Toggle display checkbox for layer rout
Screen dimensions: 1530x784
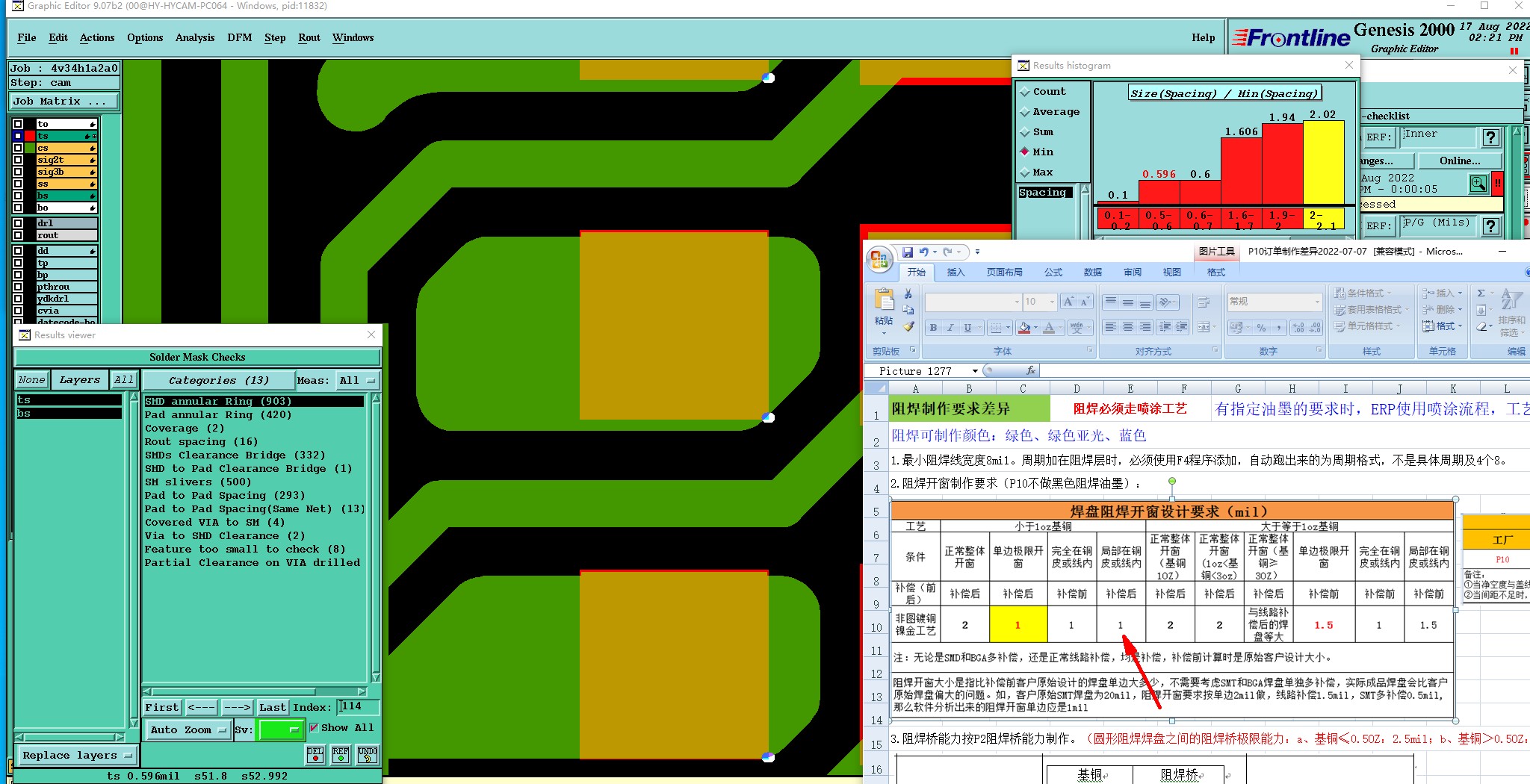click(18, 235)
